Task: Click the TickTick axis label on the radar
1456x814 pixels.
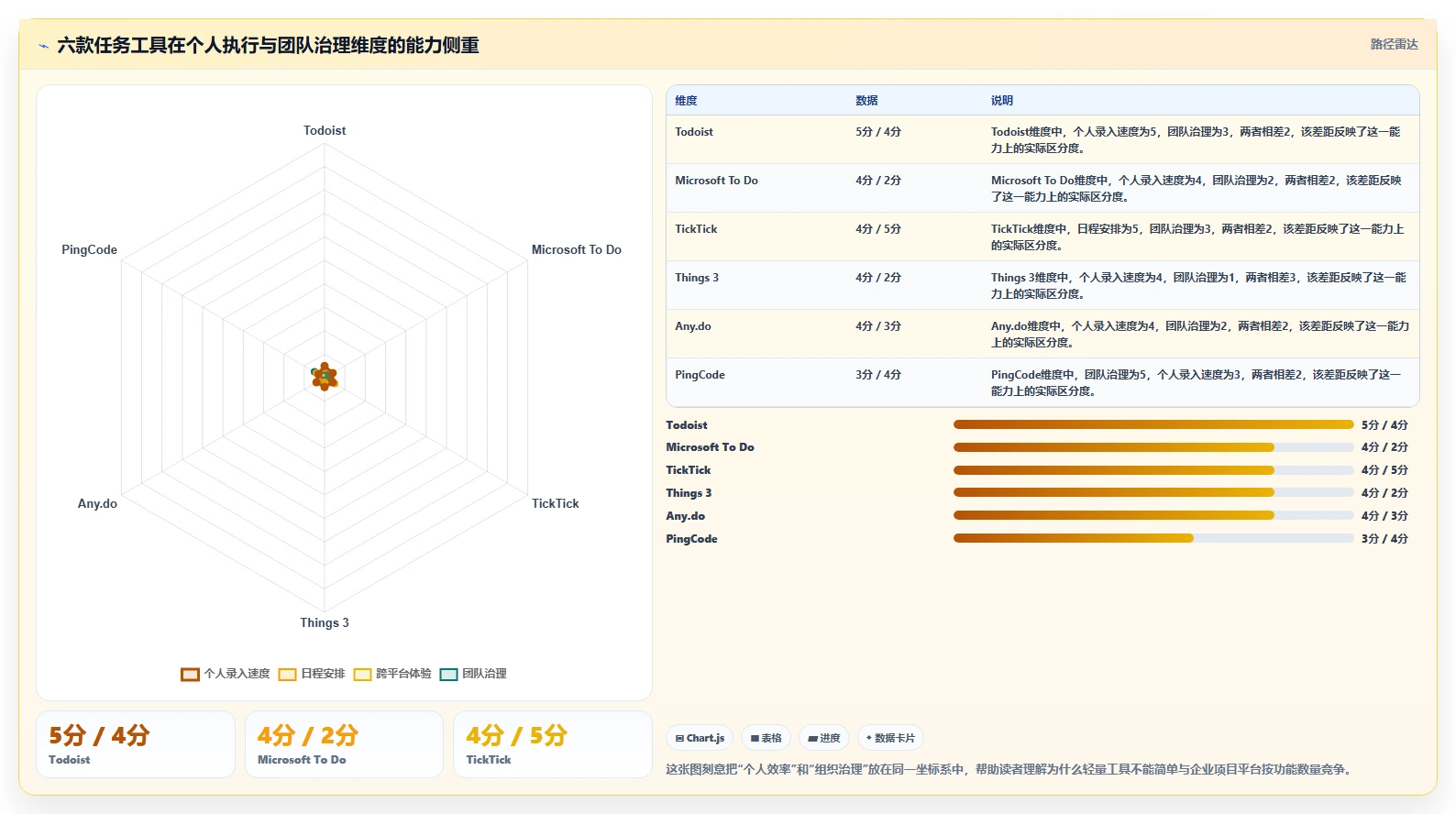Action: tap(556, 503)
